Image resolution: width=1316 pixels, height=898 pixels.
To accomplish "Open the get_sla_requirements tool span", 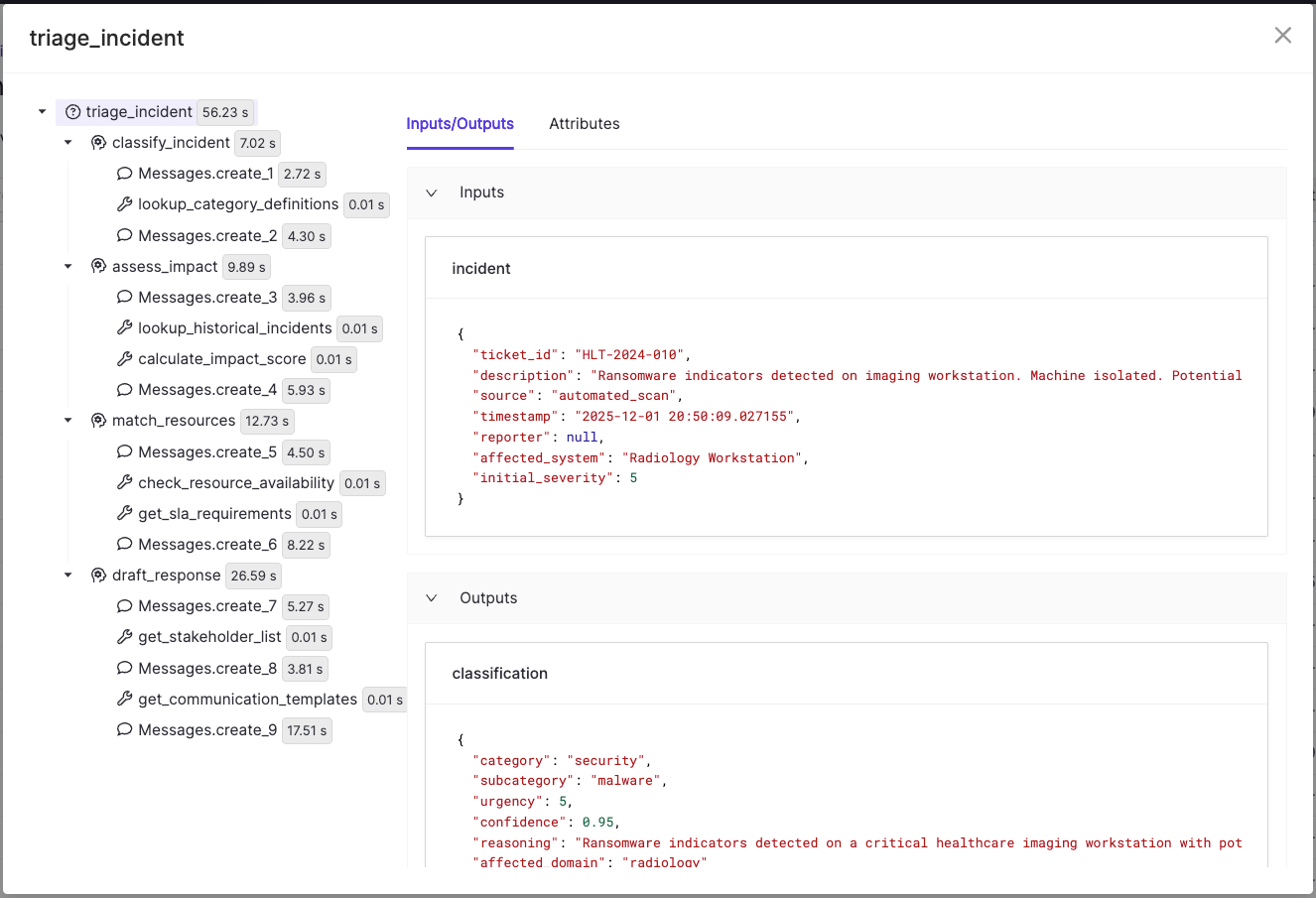I will click(215, 514).
